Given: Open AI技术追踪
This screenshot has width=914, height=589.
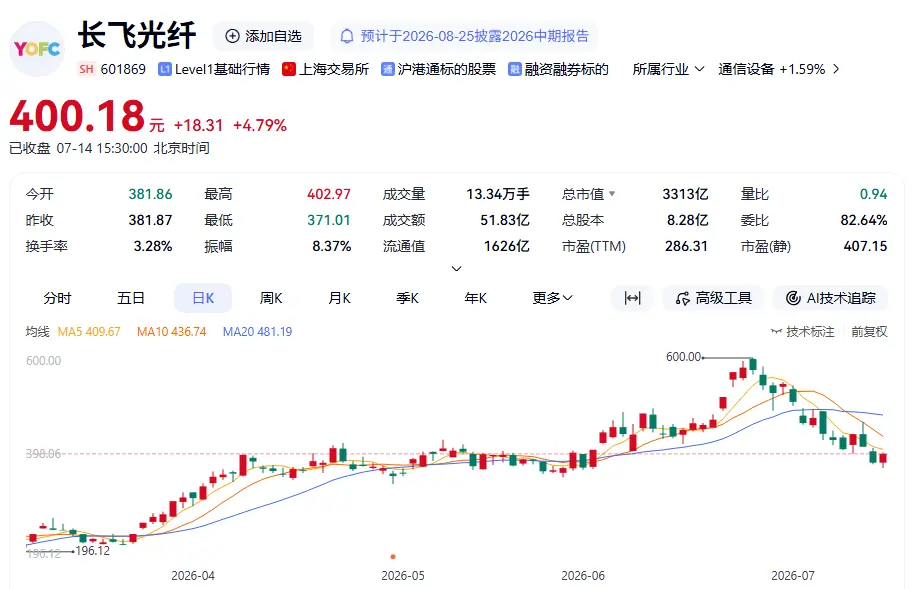Looking at the screenshot, I should tap(830, 299).
